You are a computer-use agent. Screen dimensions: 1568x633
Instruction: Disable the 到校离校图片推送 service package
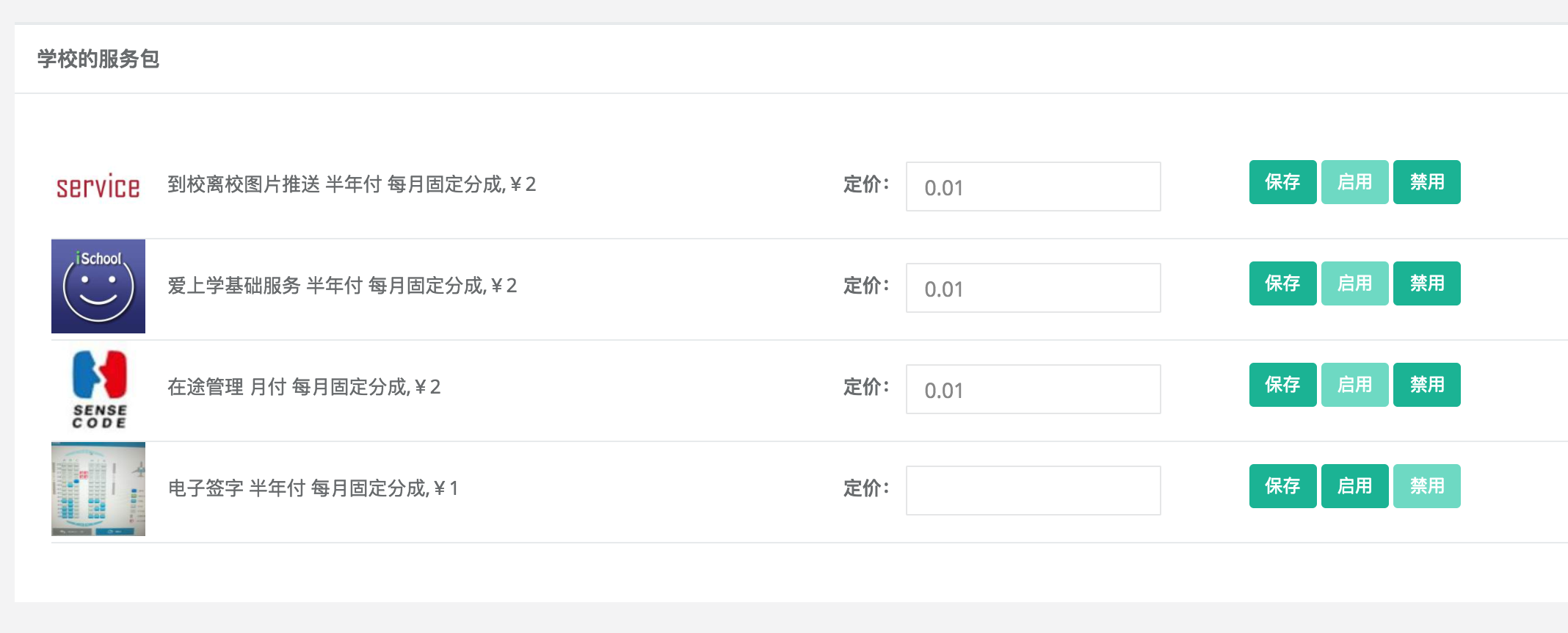1426,182
